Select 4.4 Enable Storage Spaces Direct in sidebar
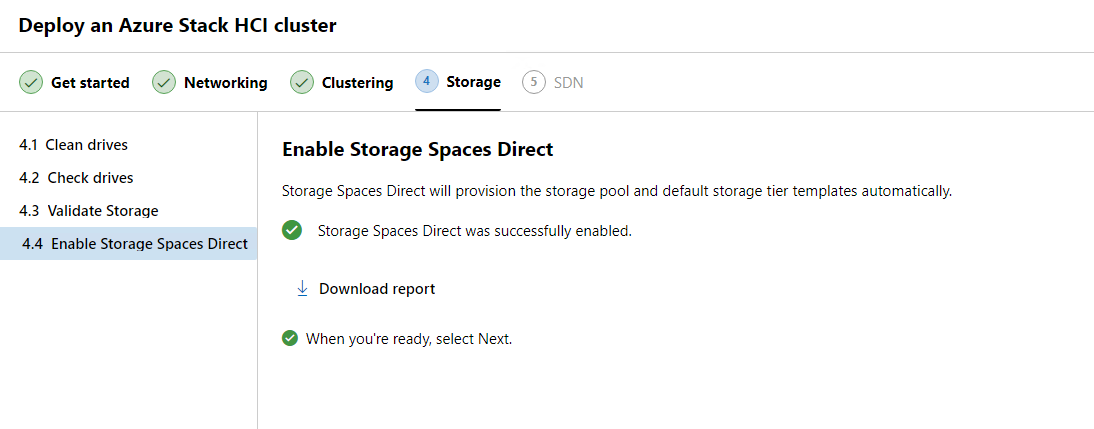Image resolution: width=1094 pixels, height=429 pixels. 135,244
